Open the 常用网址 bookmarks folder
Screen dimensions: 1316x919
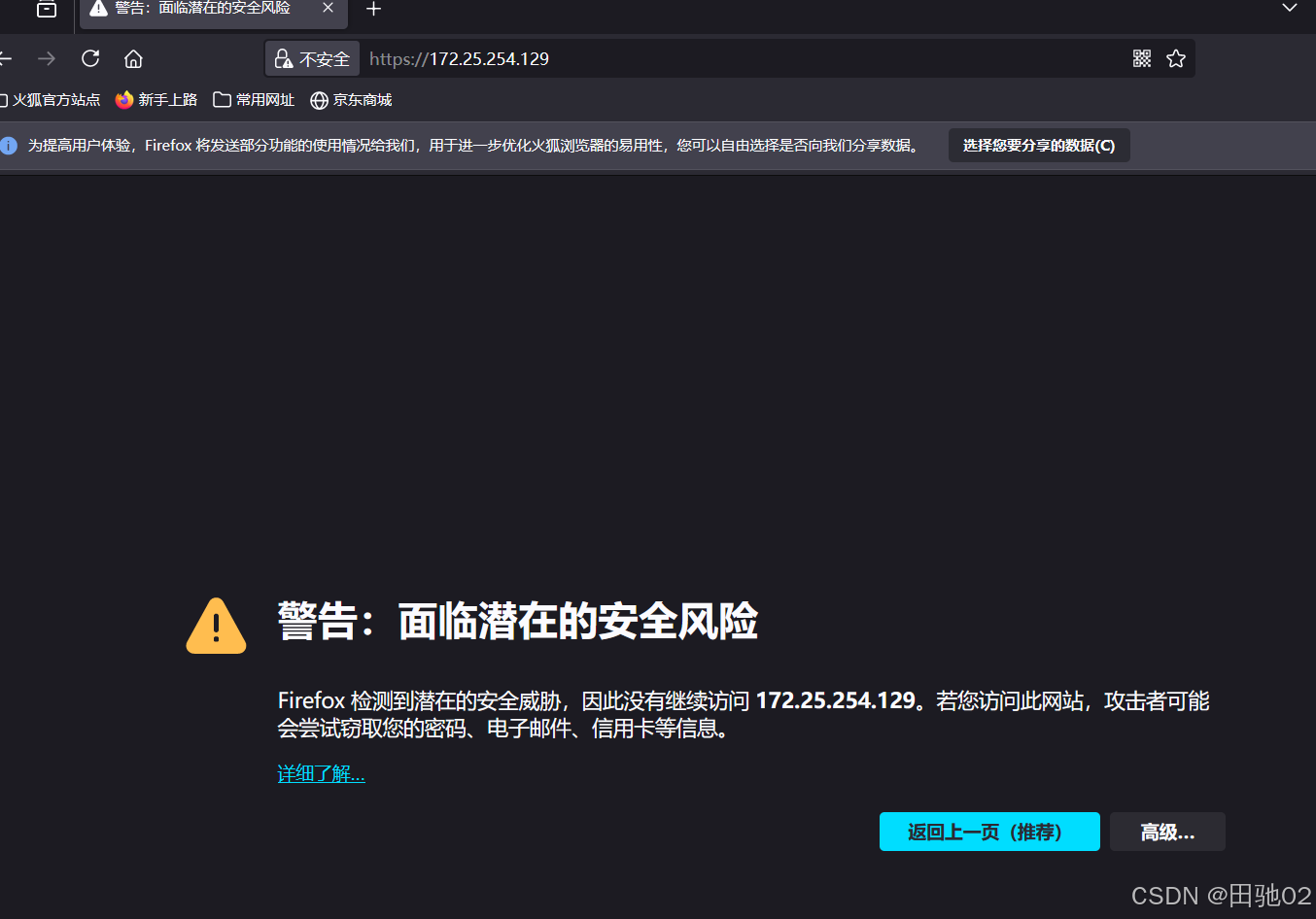(x=254, y=100)
